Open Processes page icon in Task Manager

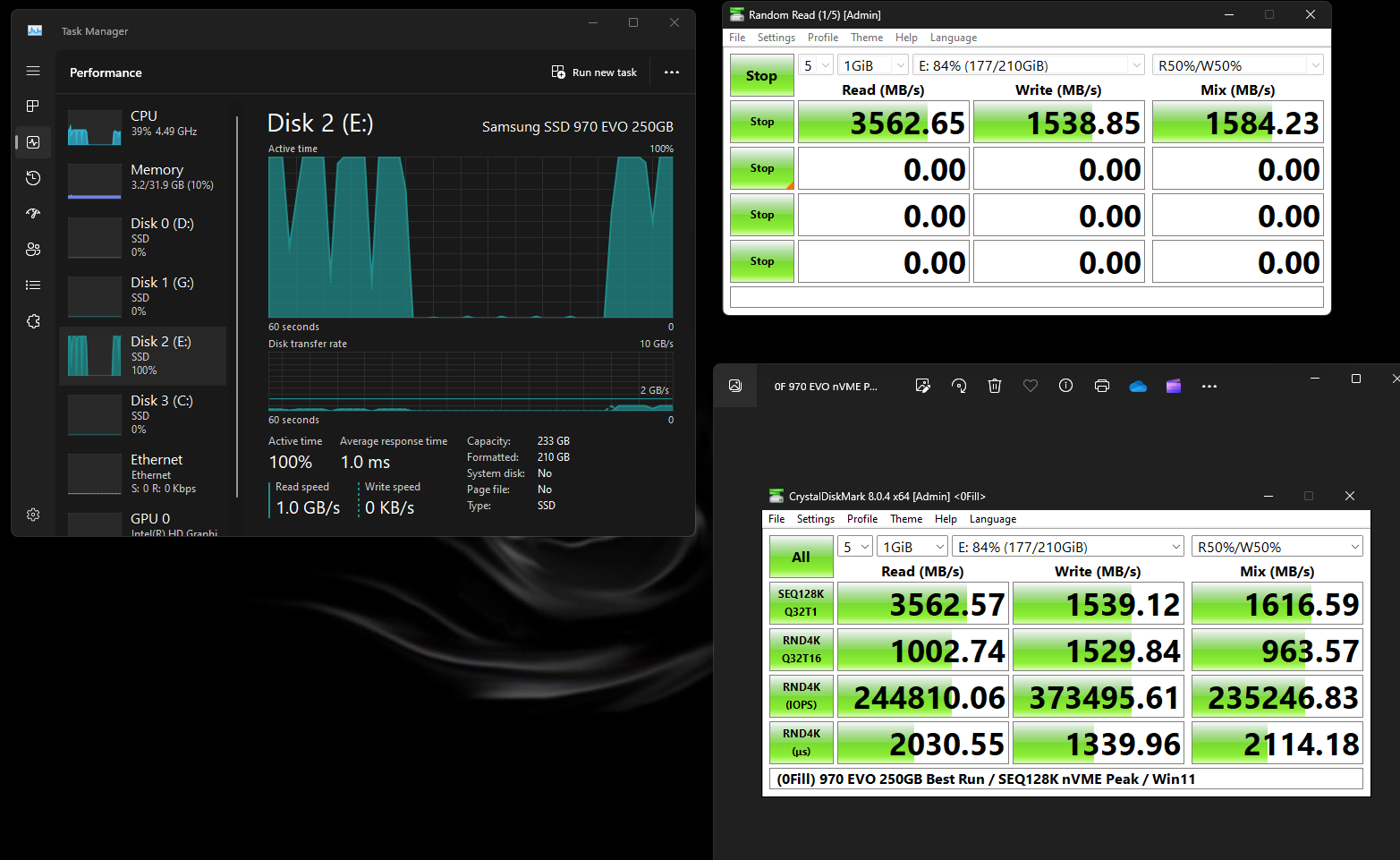(33, 106)
